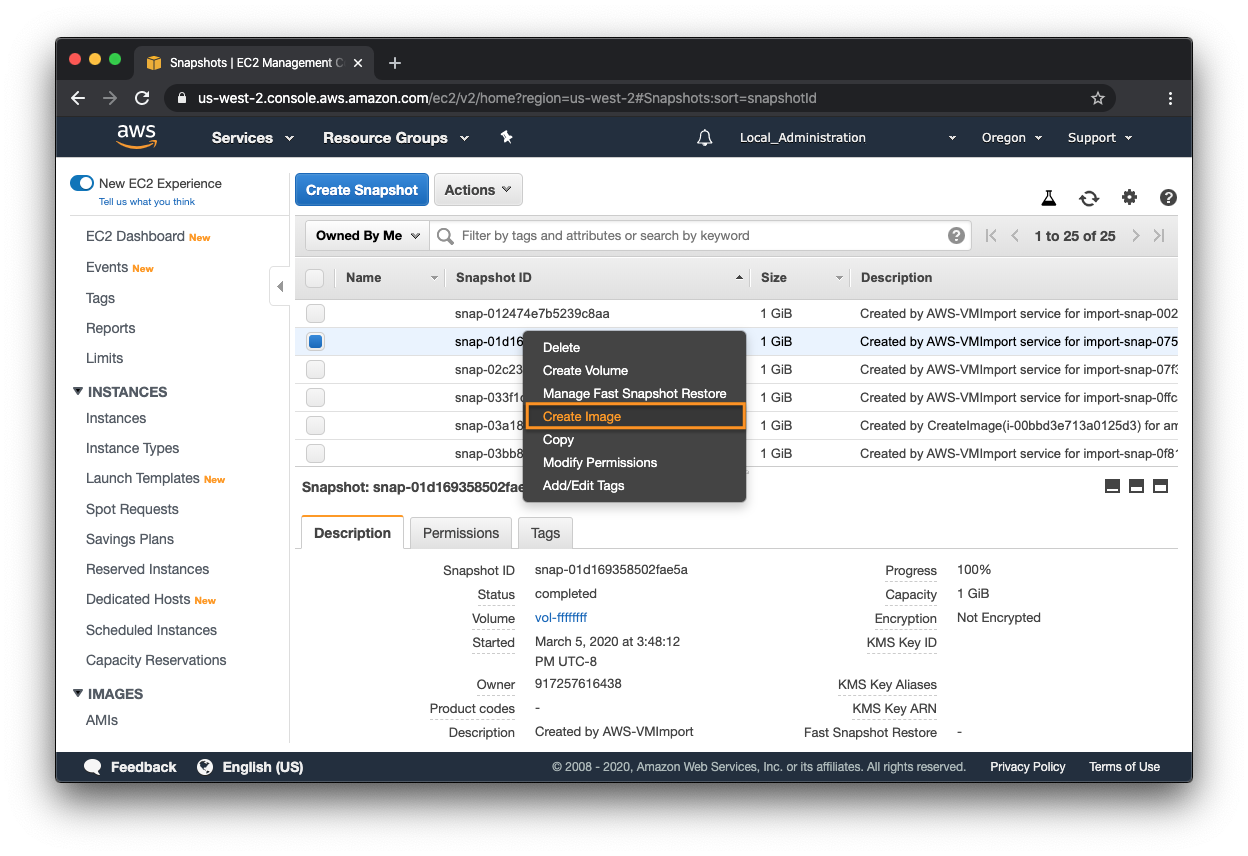
Task: Open the Local_Administration account menu
Action: [848, 138]
